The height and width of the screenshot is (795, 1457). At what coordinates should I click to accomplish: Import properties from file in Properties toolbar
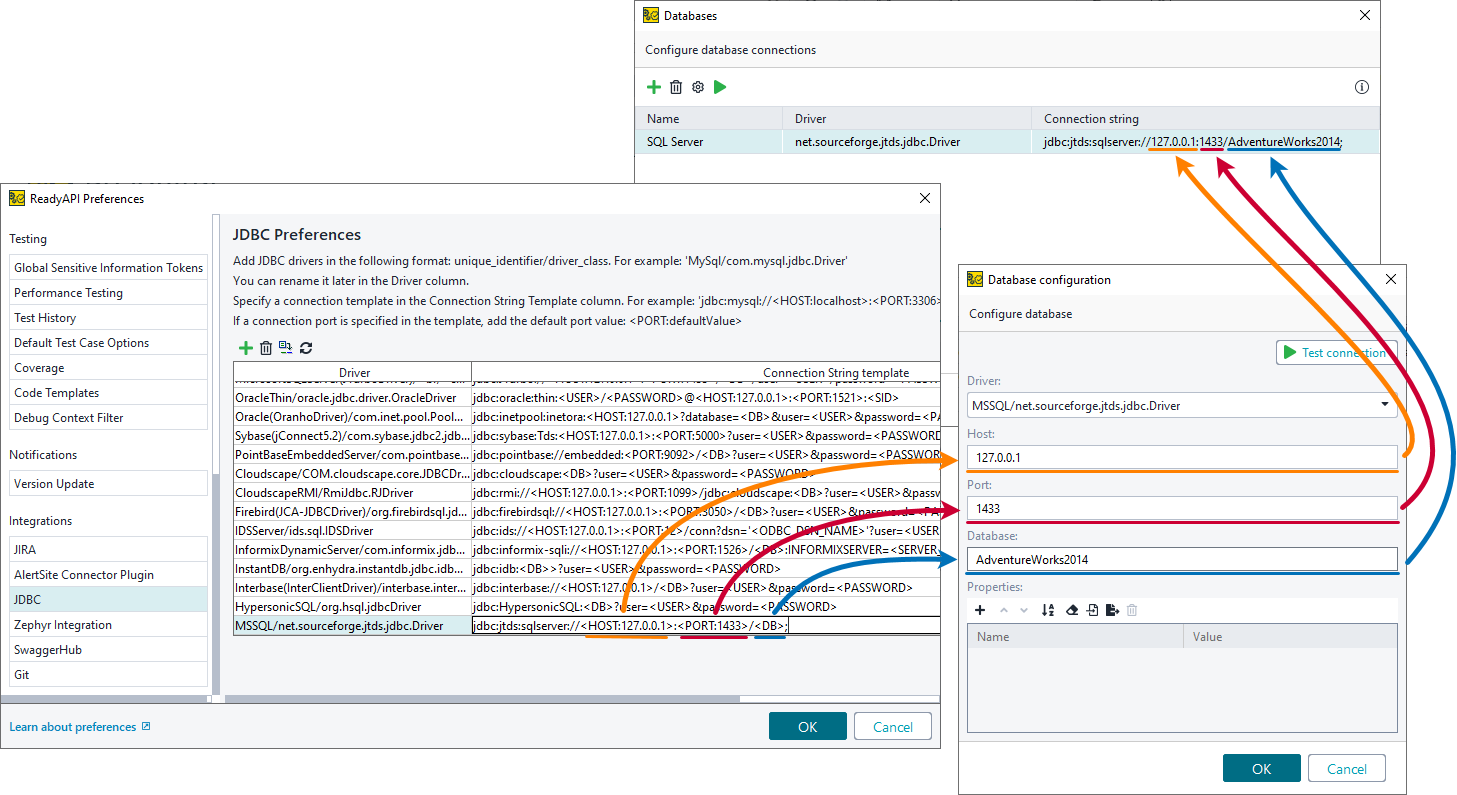(x=1090, y=610)
